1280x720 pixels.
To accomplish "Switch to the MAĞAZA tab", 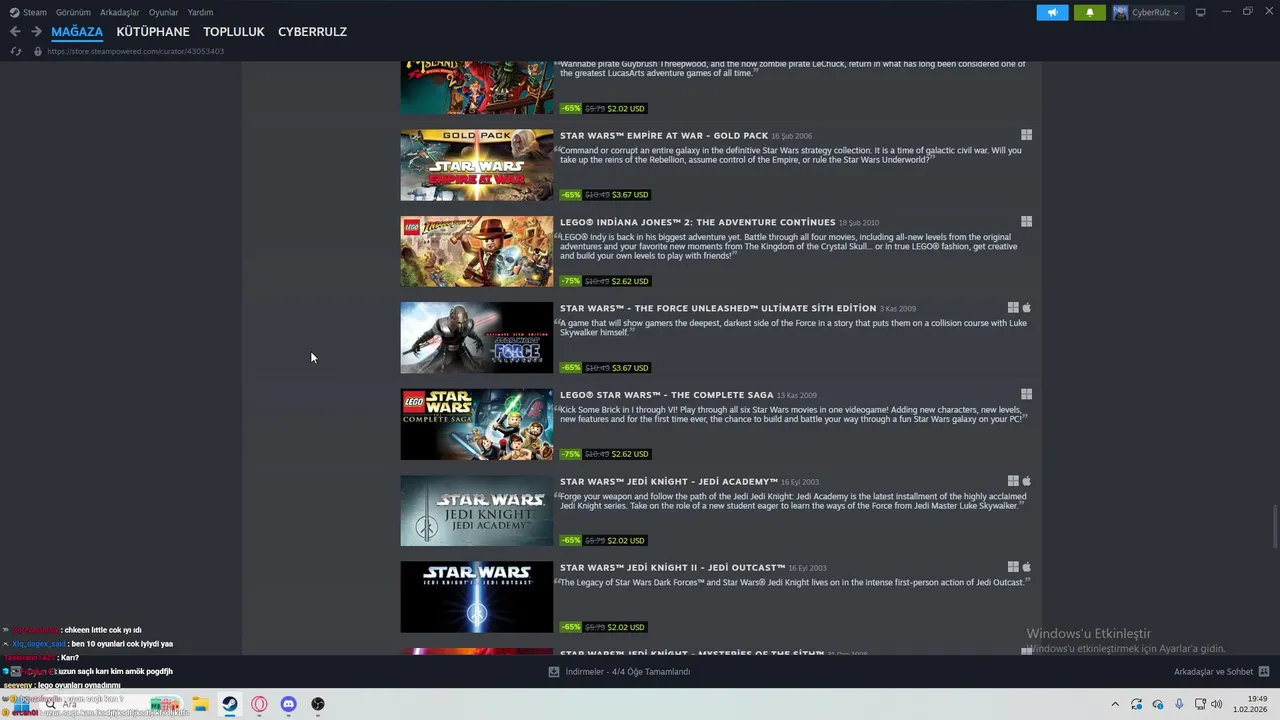I will click(77, 32).
